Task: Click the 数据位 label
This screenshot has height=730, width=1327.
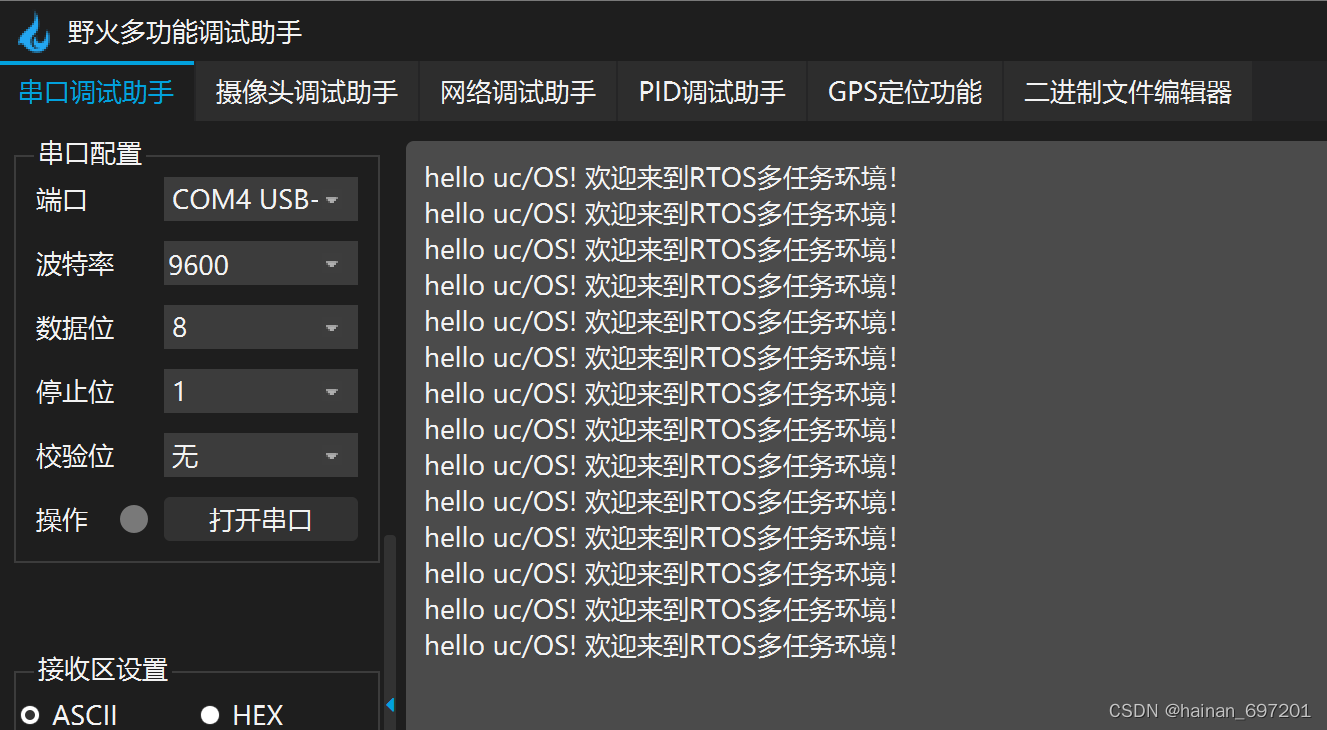Action: point(75,327)
